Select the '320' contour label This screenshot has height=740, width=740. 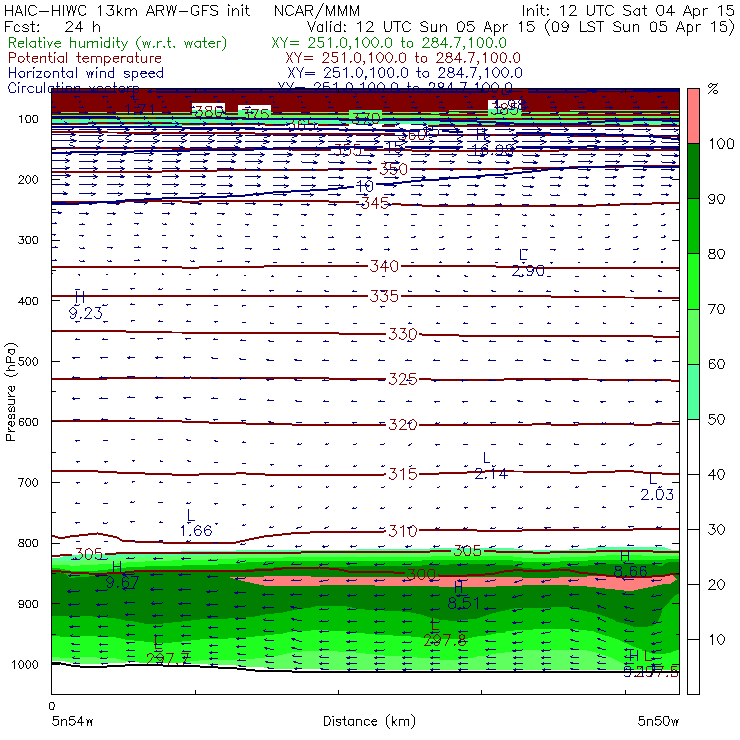(403, 425)
